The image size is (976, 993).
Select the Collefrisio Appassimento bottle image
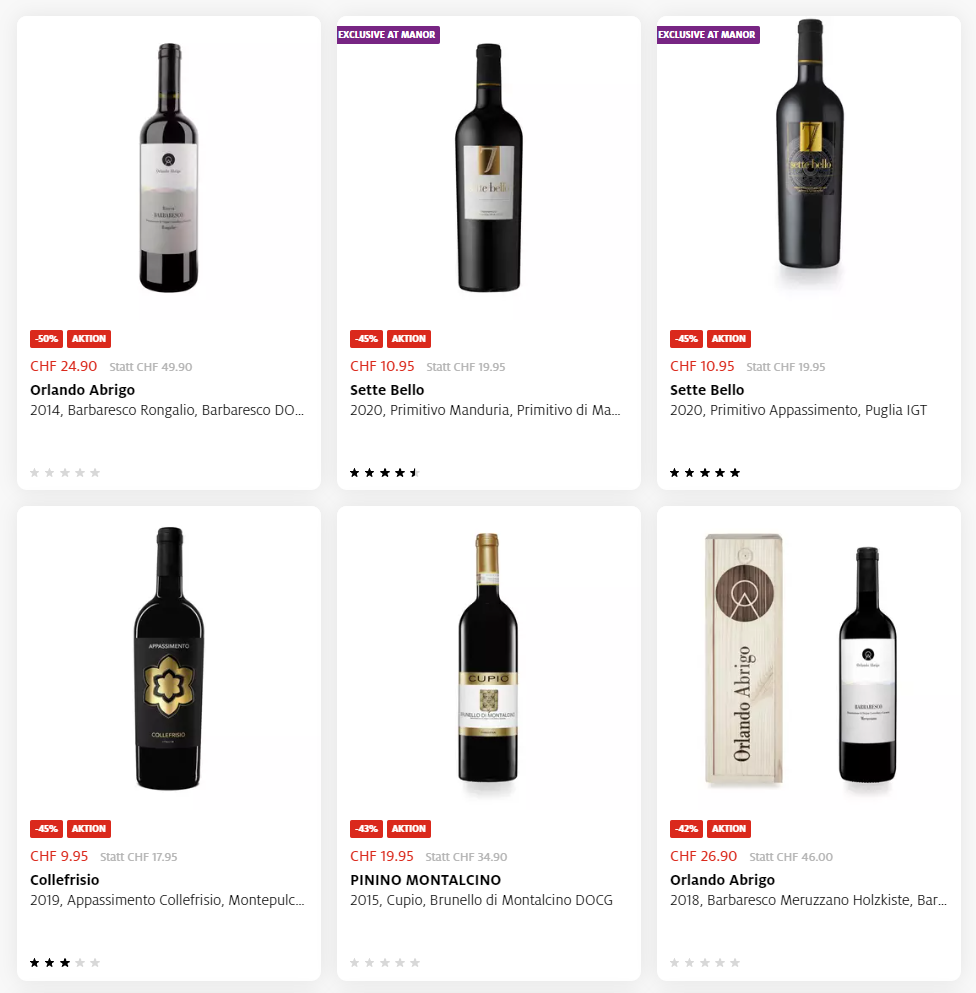(169, 658)
